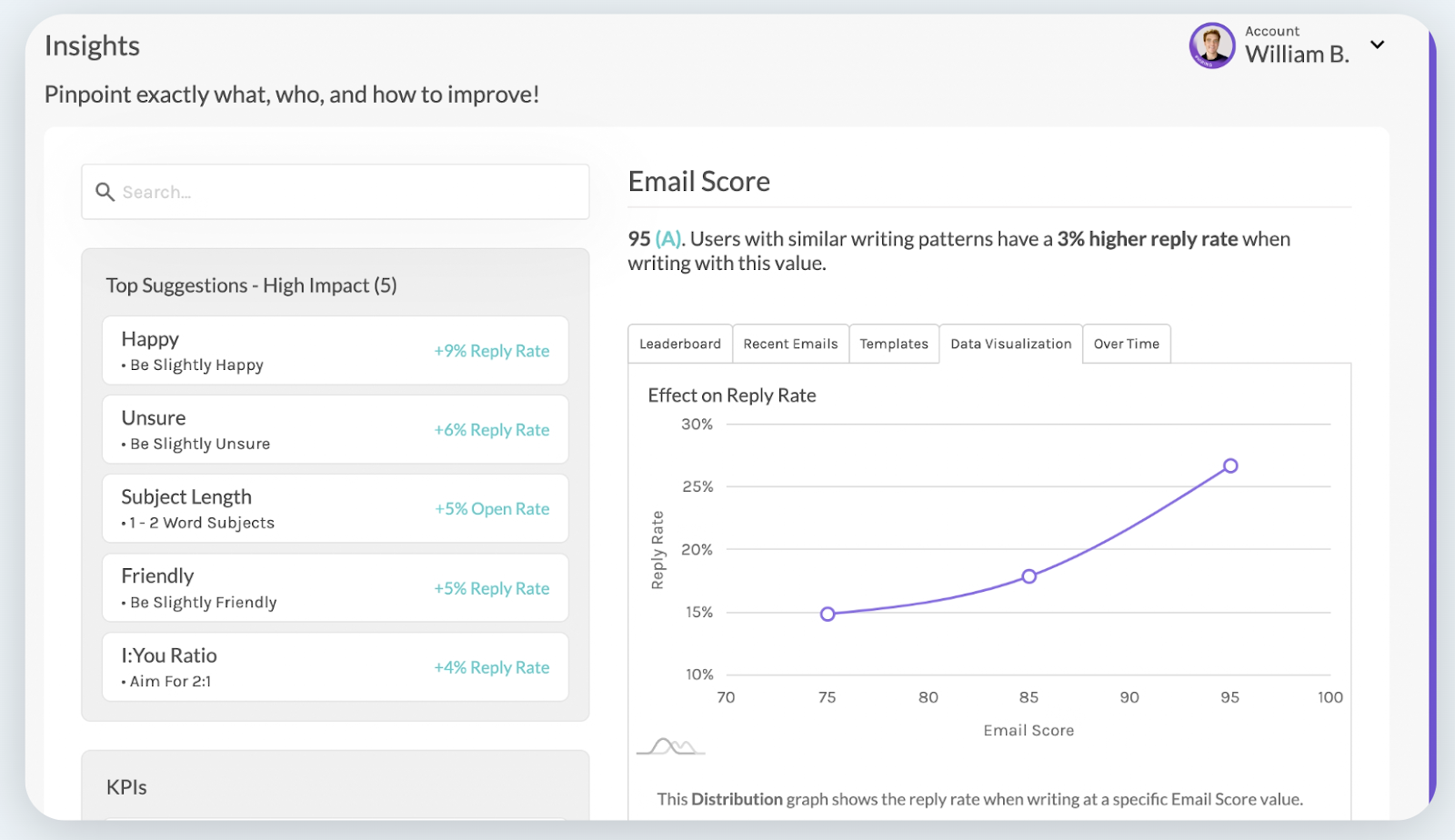The width and height of the screenshot is (1455, 840).
Task: Click the +4% Reply Rate link for I:You Ratio
Action: click(491, 666)
